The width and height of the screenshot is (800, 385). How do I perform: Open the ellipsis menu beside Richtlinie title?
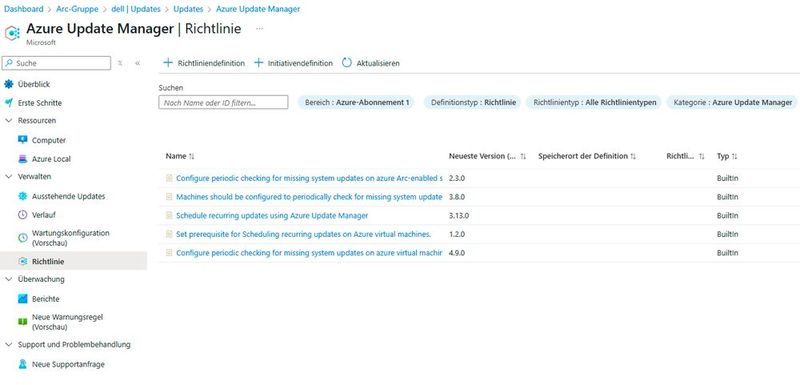(259, 29)
